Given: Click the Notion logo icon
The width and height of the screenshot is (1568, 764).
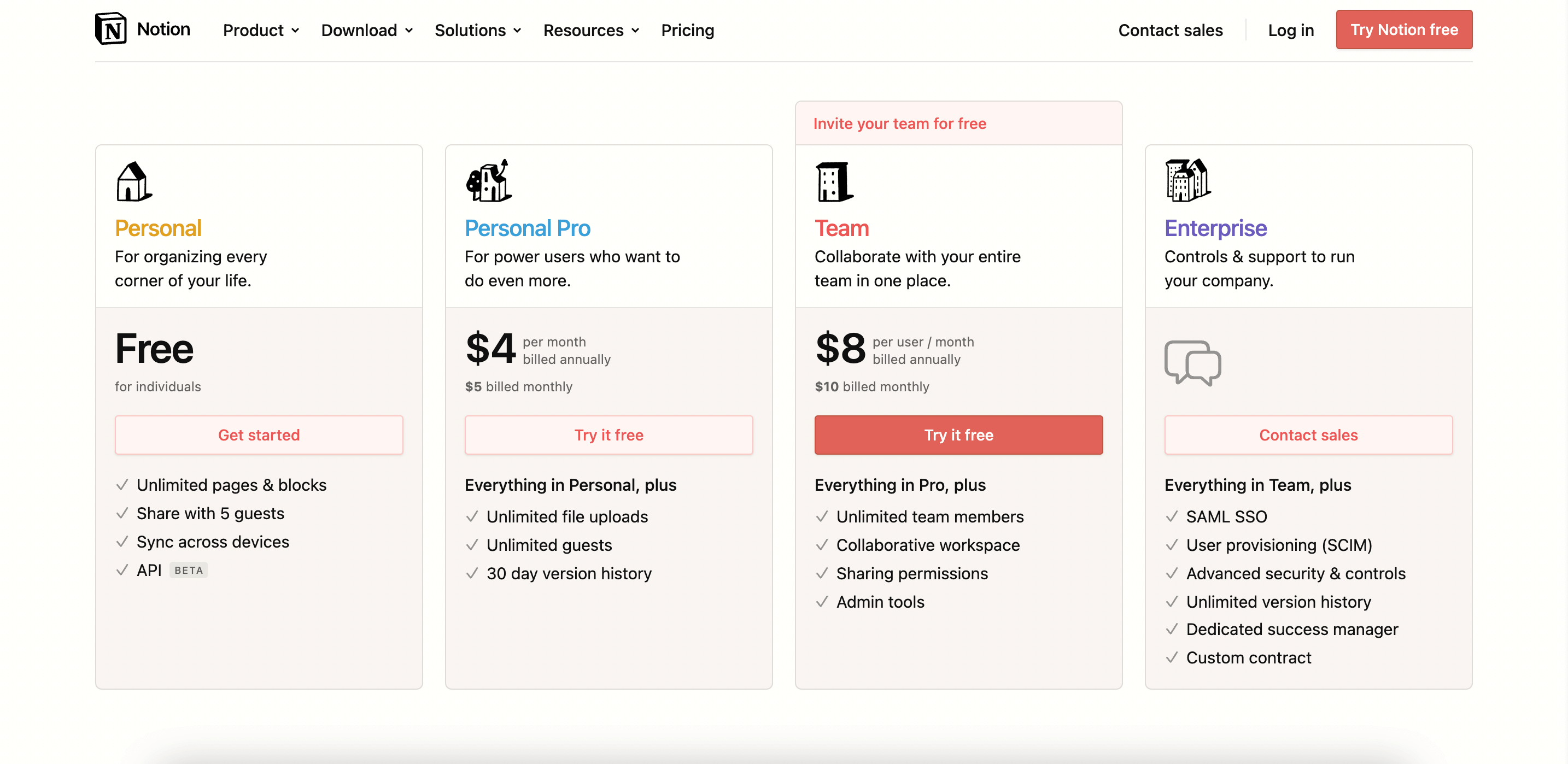Looking at the screenshot, I should click(x=111, y=29).
